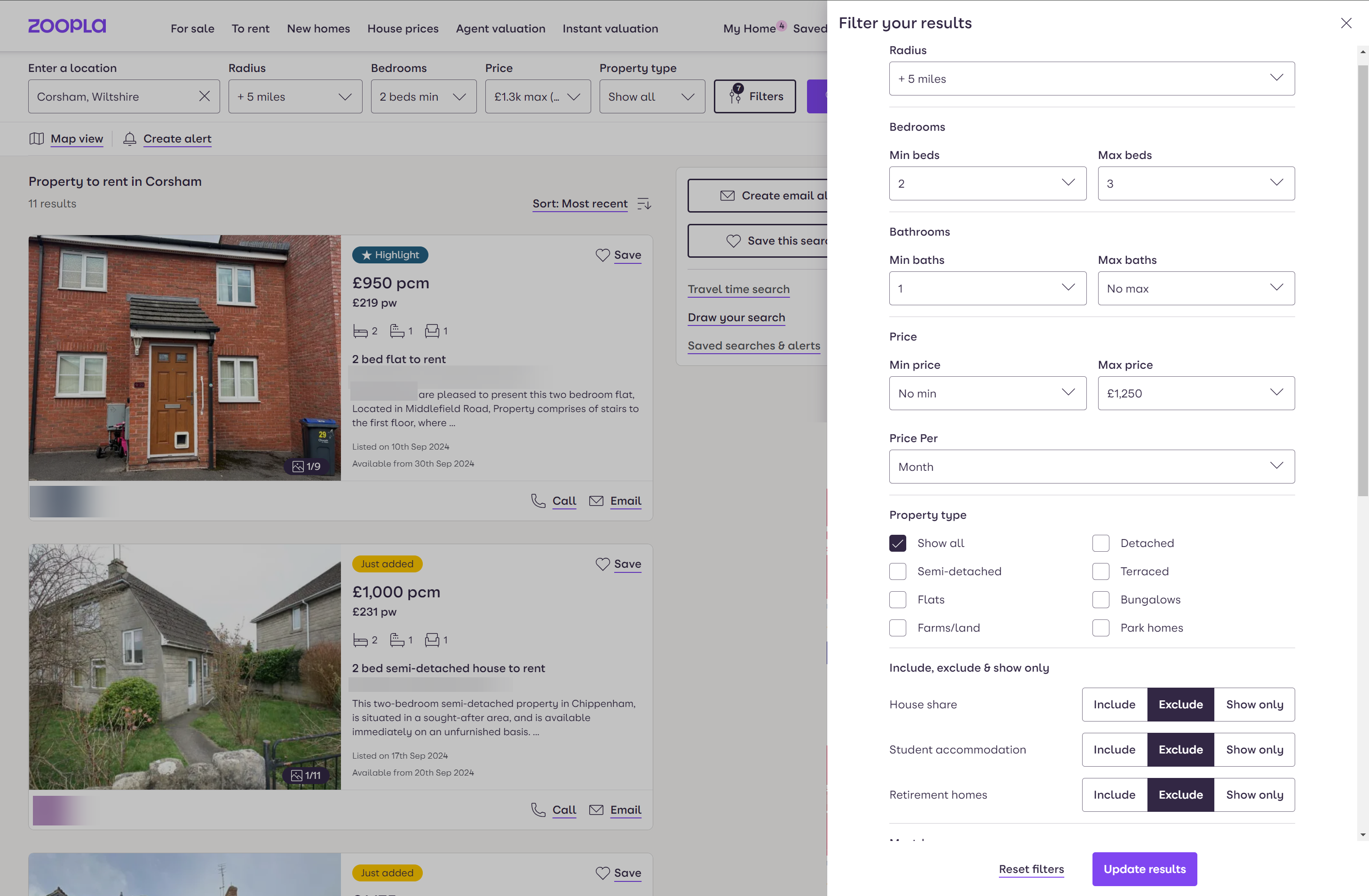
Task: Click phone icon on £950 pcm listing
Action: (x=538, y=500)
